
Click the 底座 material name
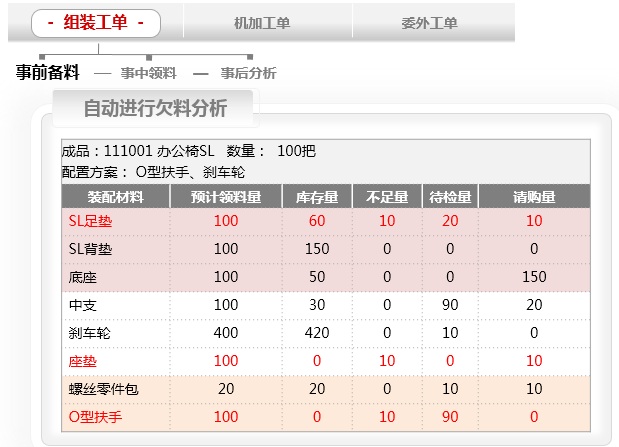(x=82, y=277)
